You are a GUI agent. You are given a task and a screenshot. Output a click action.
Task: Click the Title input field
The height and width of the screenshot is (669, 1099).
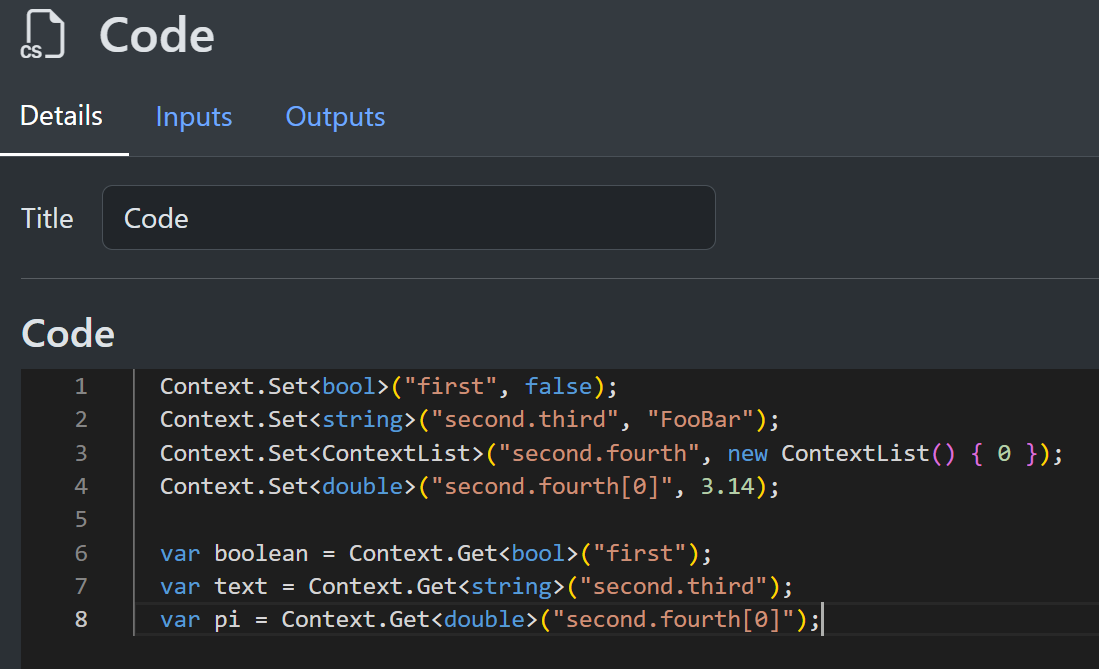pyautogui.click(x=408, y=218)
